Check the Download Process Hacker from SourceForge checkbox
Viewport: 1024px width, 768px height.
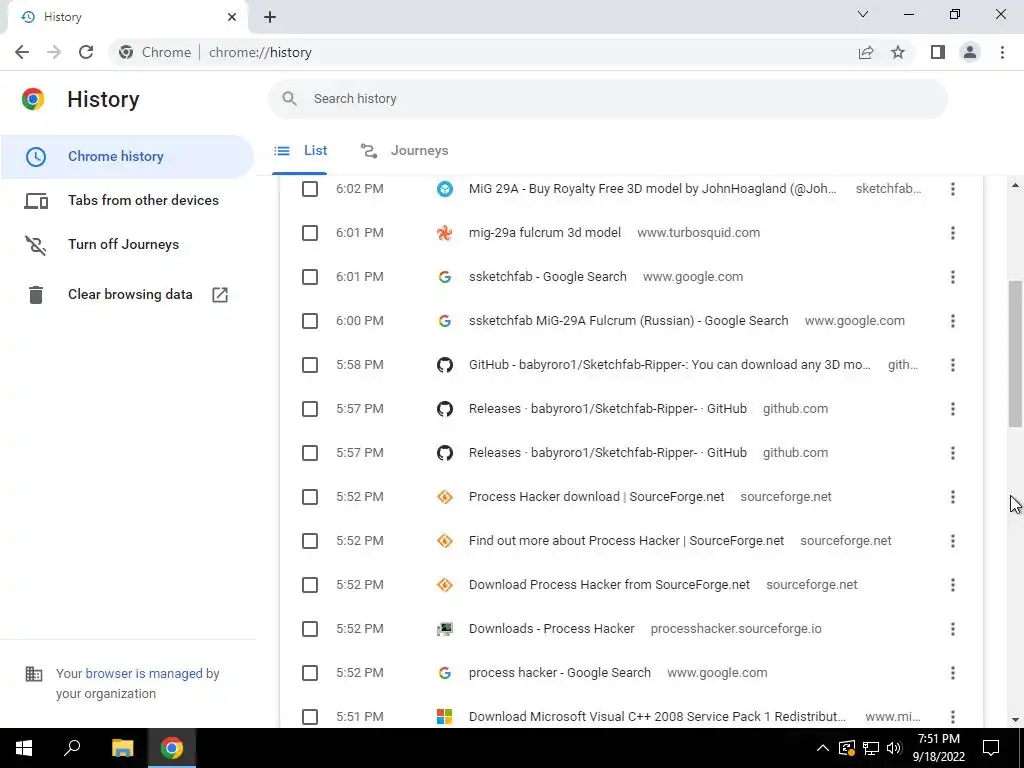310,585
